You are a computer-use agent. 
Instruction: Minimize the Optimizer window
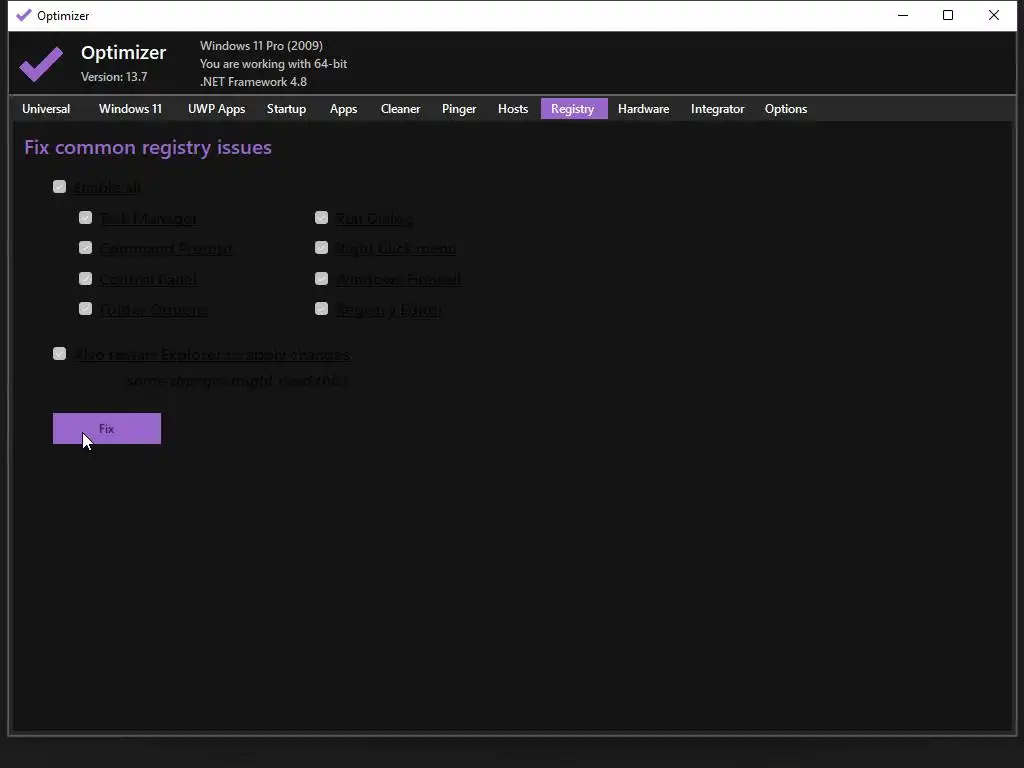[903, 15]
